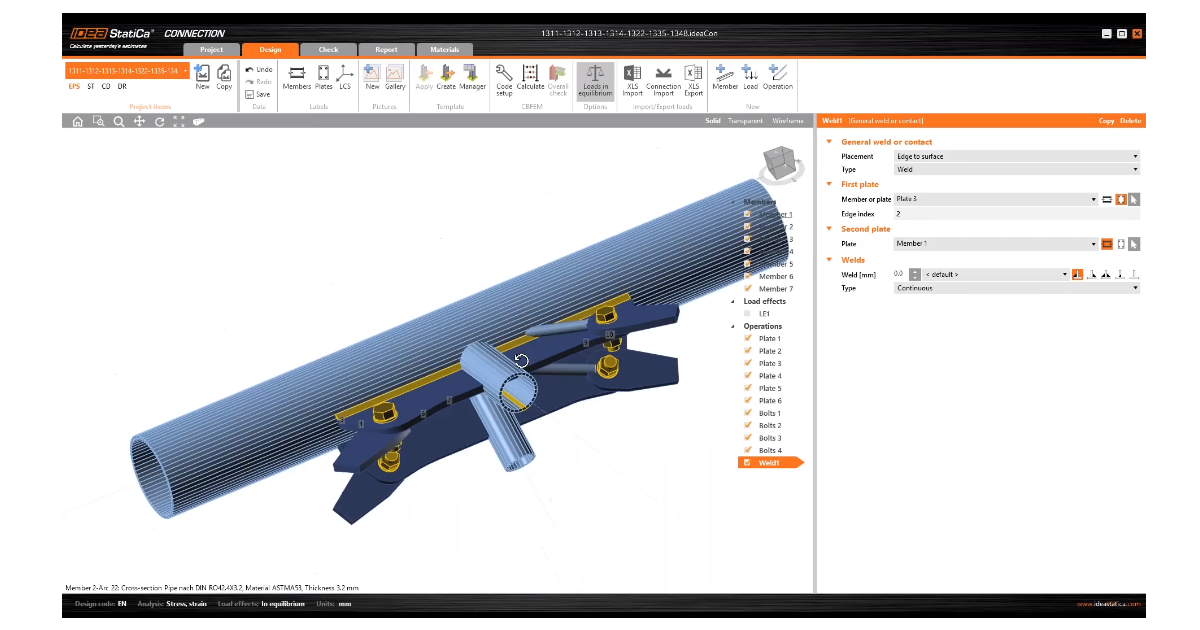Switch to the Check tab
Image resolution: width=1200 pixels, height=630 pixels.
(x=328, y=49)
